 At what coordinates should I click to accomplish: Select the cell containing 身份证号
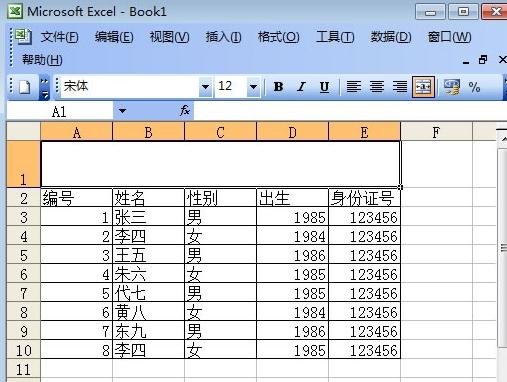pos(364,198)
